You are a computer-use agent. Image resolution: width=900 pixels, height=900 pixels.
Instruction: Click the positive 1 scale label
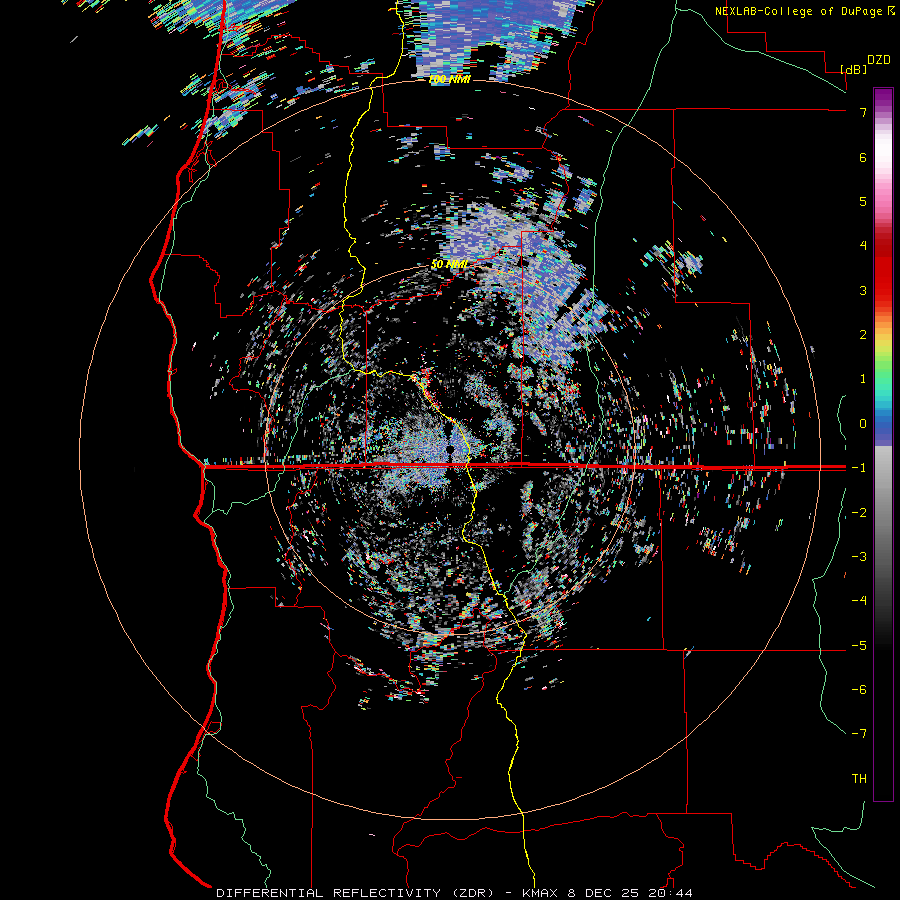click(x=863, y=378)
